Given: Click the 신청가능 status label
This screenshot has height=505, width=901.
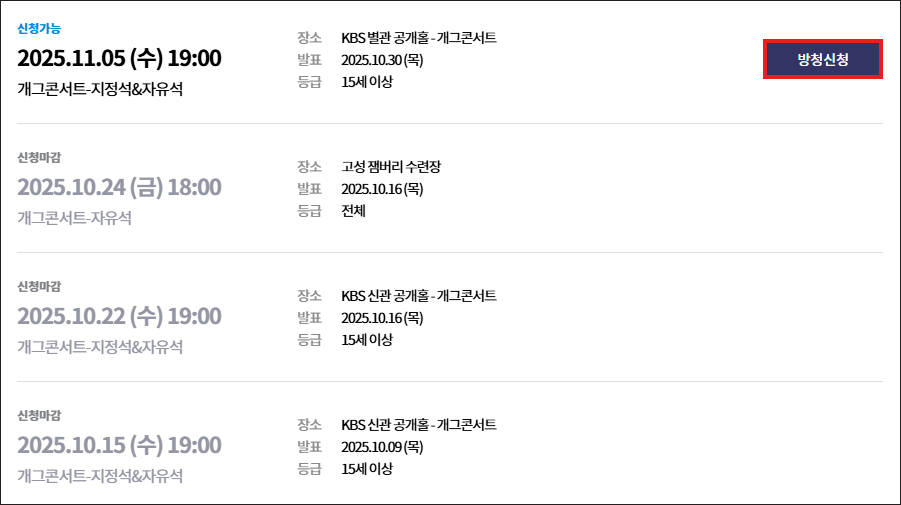Looking at the screenshot, I should click(x=39, y=28).
